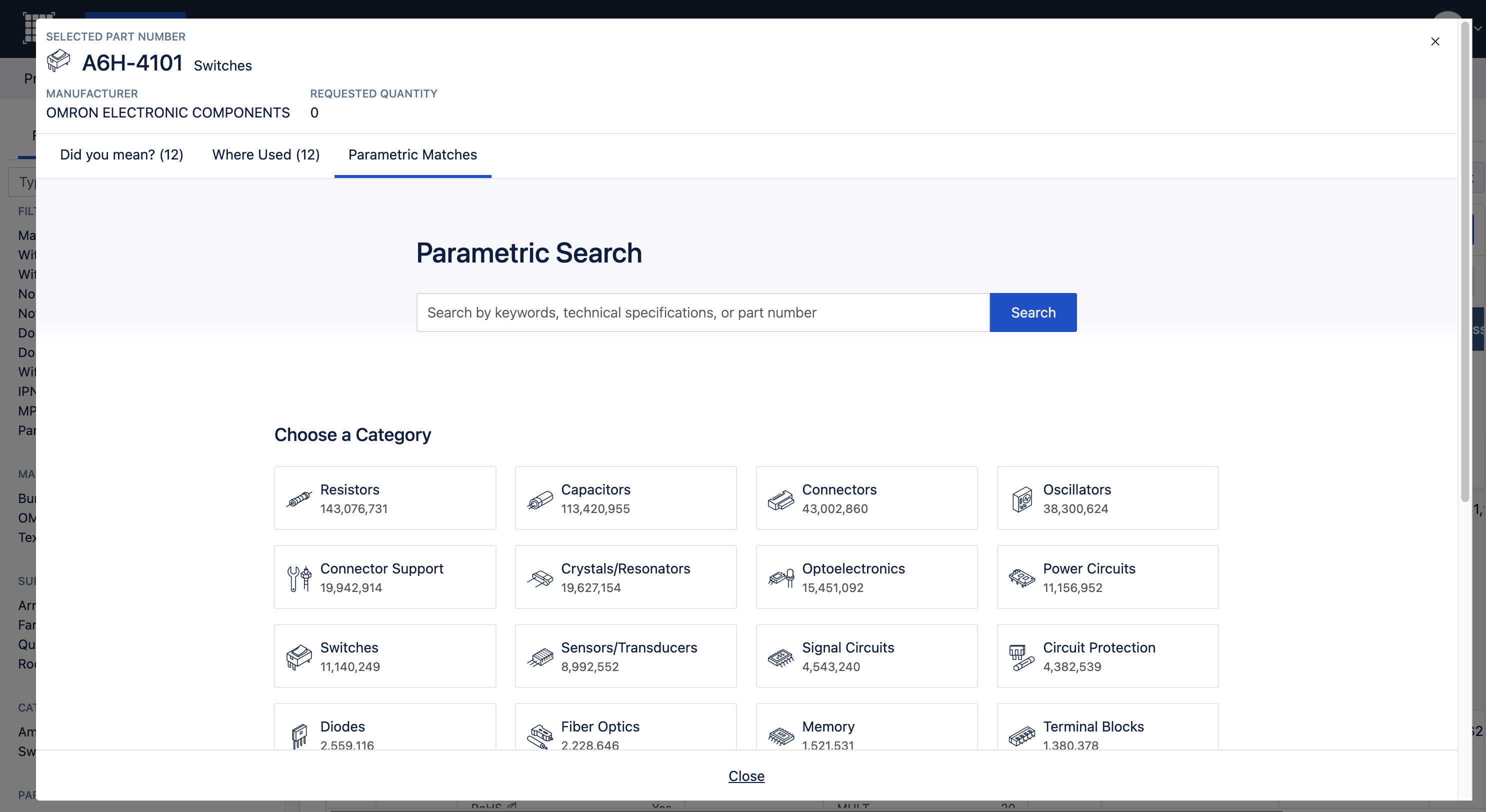Image resolution: width=1486 pixels, height=812 pixels.
Task: Click the Optoelectronics category icon
Action: pyautogui.click(x=780, y=578)
